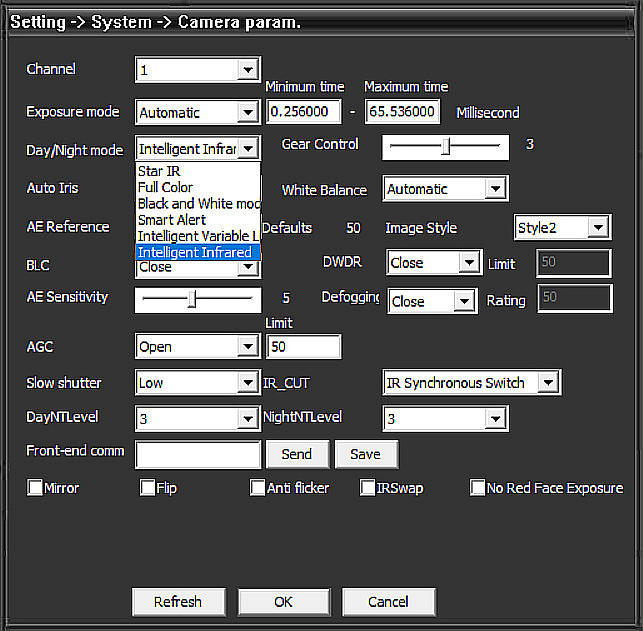The height and width of the screenshot is (631, 643).
Task: Enable Anti flicker option
Action: tap(258, 489)
